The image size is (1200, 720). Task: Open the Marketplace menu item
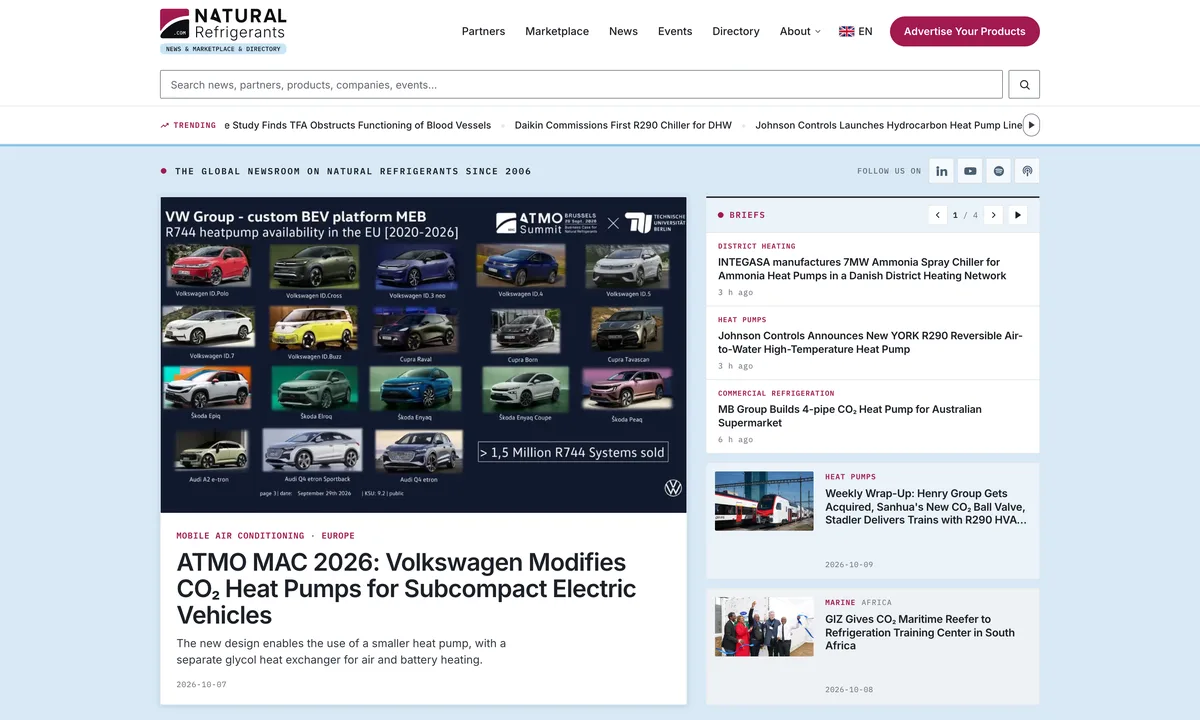(557, 31)
